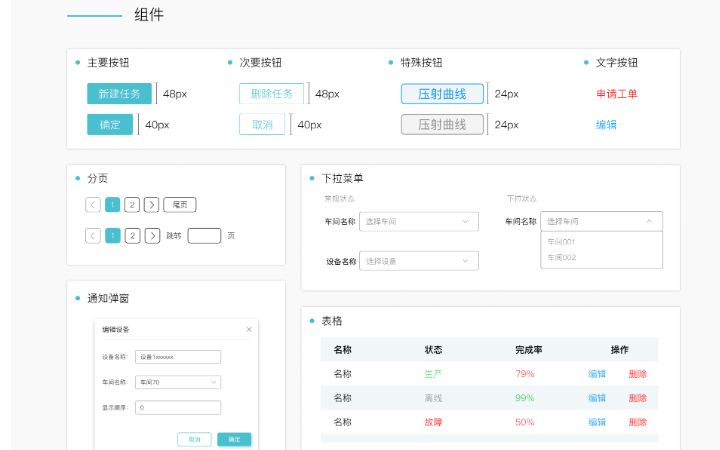Click the 操作 table column header
Screen dimensions: 720x450
(619, 349)
